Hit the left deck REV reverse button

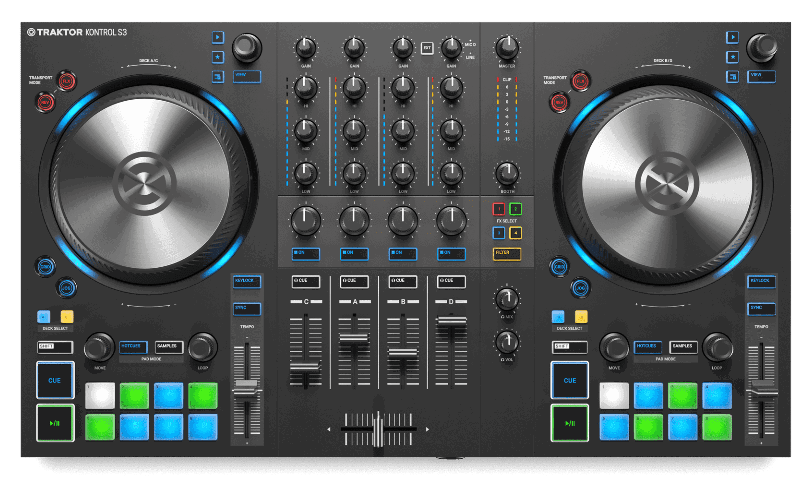(x=45, y=102)
